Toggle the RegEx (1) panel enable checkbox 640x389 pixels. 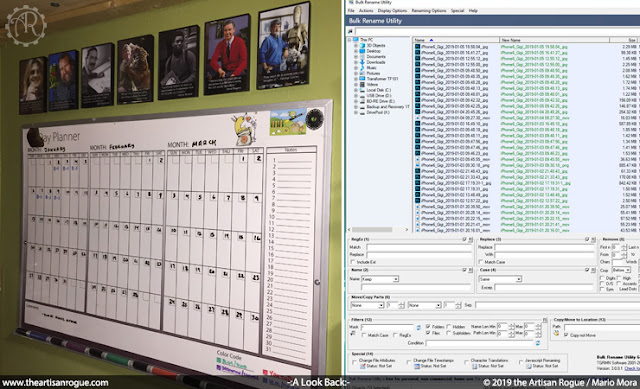tap(464, 240)
